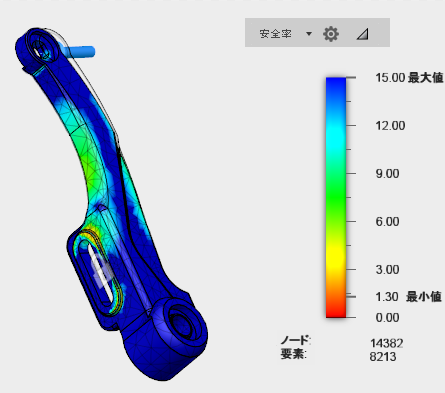445x393 pixels.
Task: Click the large lower bore of the arm
Action: 183,323
